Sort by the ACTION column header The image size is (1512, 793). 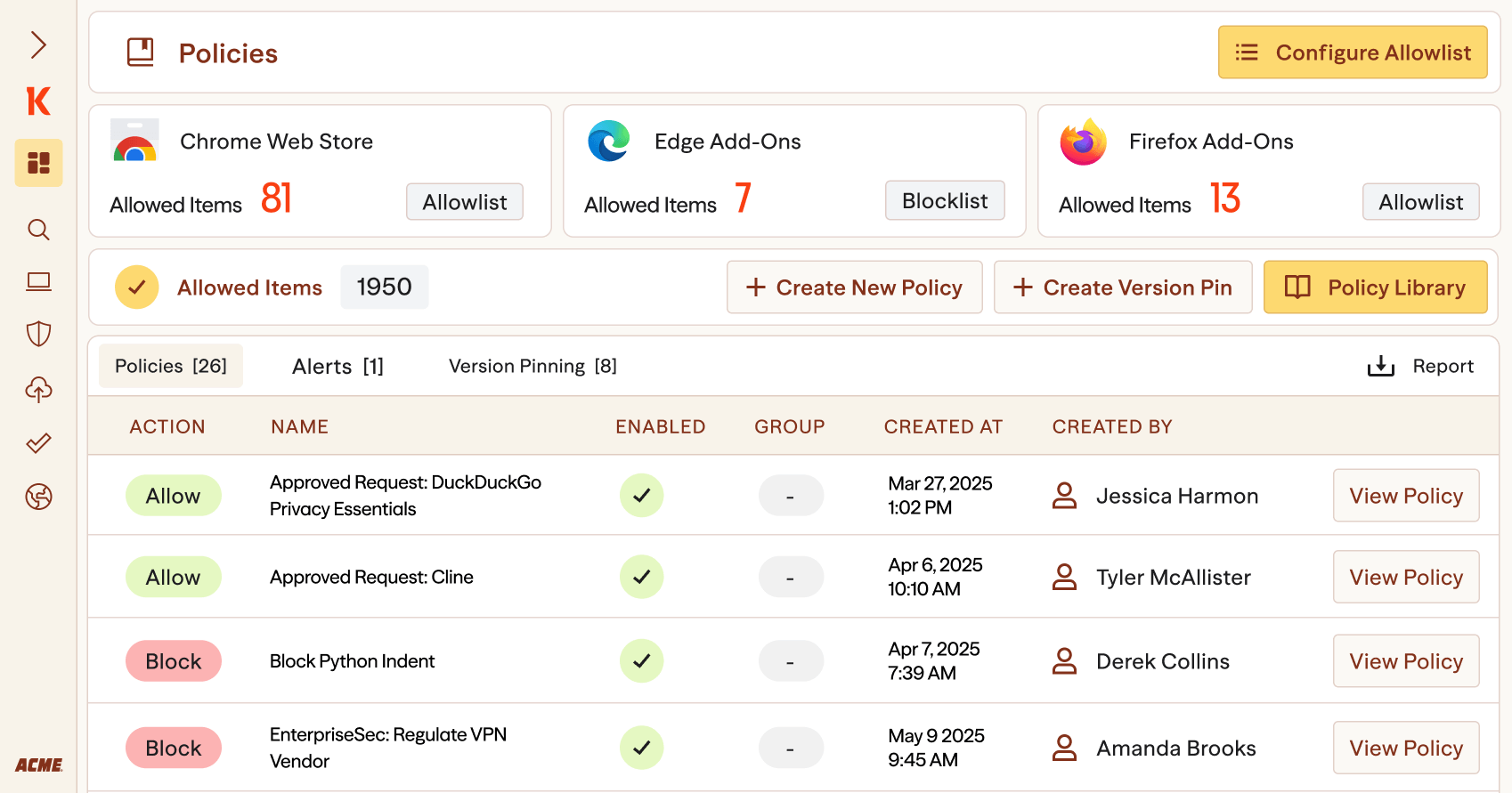click(167, 427)
